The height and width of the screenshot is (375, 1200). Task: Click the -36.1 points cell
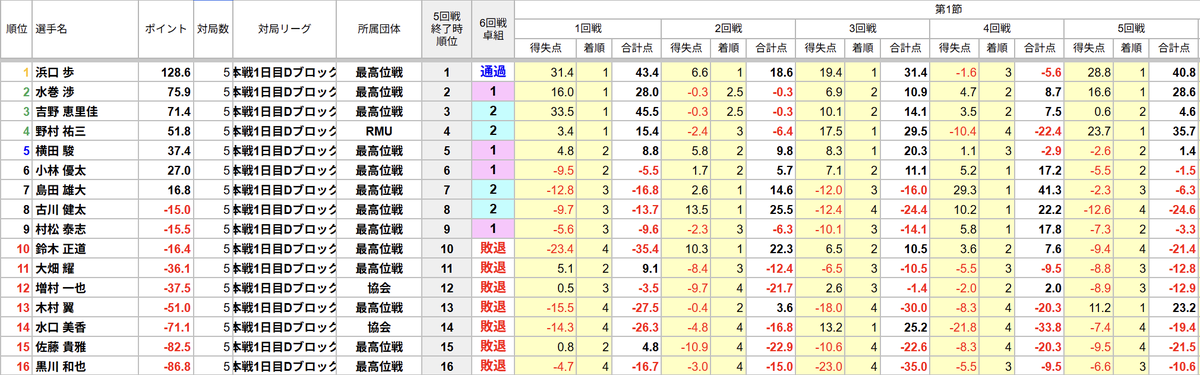[x=165, y=267]
